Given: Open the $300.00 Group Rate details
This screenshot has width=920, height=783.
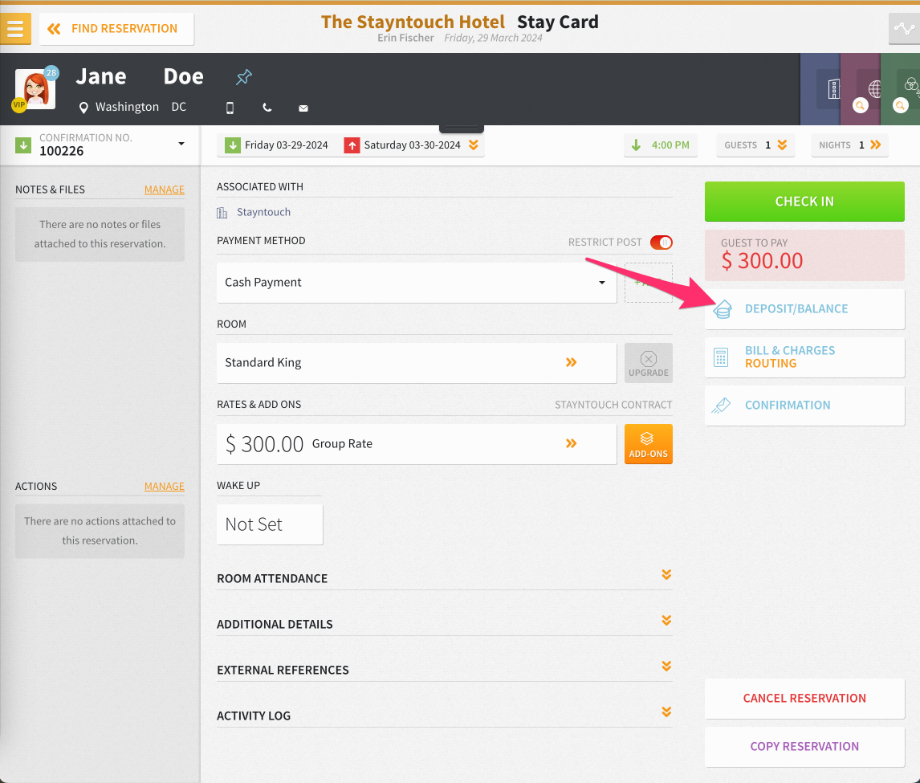Looking at the screenshot, I should 417,444.
